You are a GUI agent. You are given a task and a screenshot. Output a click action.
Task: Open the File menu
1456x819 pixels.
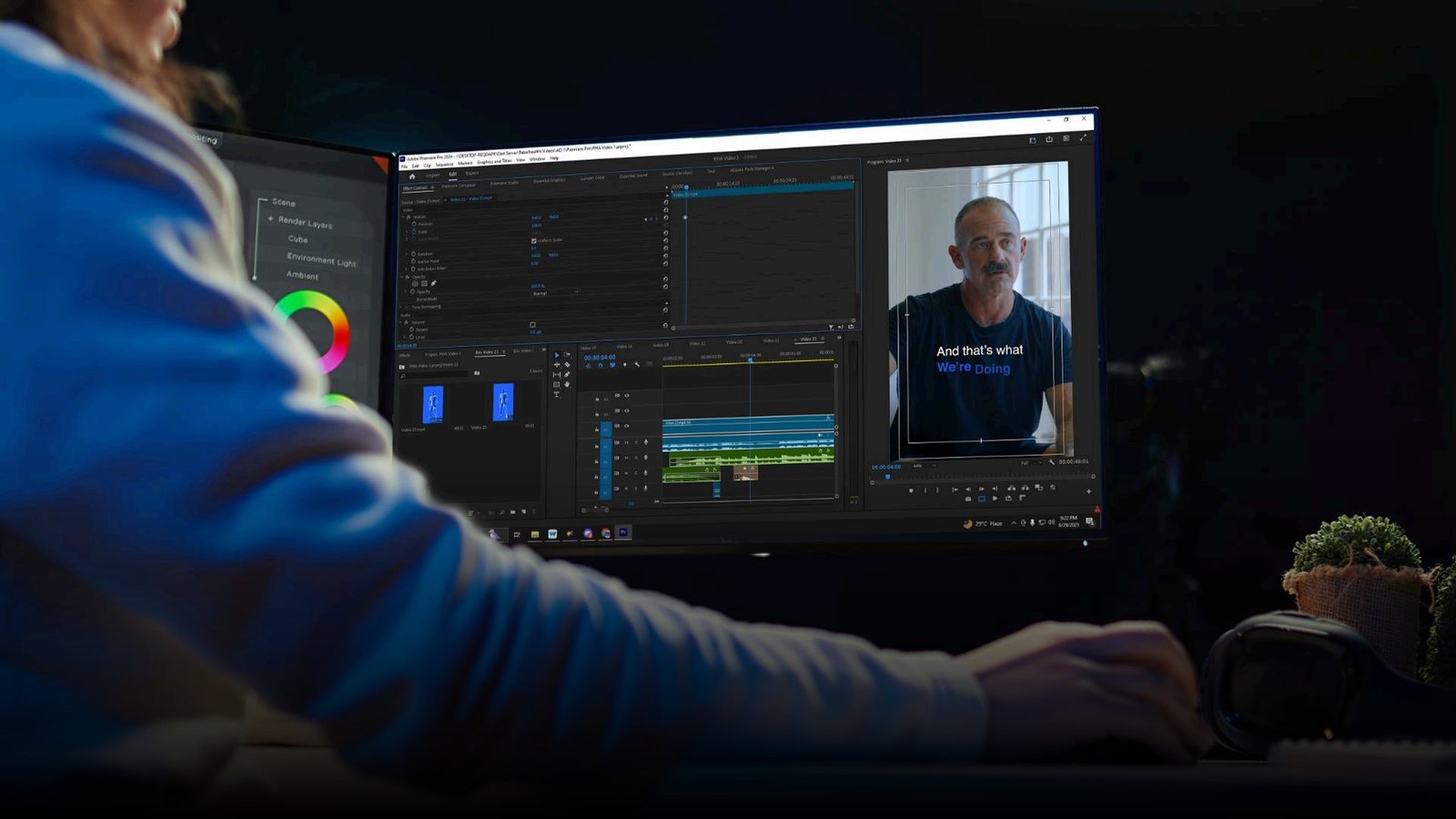(x=404, y=167)
